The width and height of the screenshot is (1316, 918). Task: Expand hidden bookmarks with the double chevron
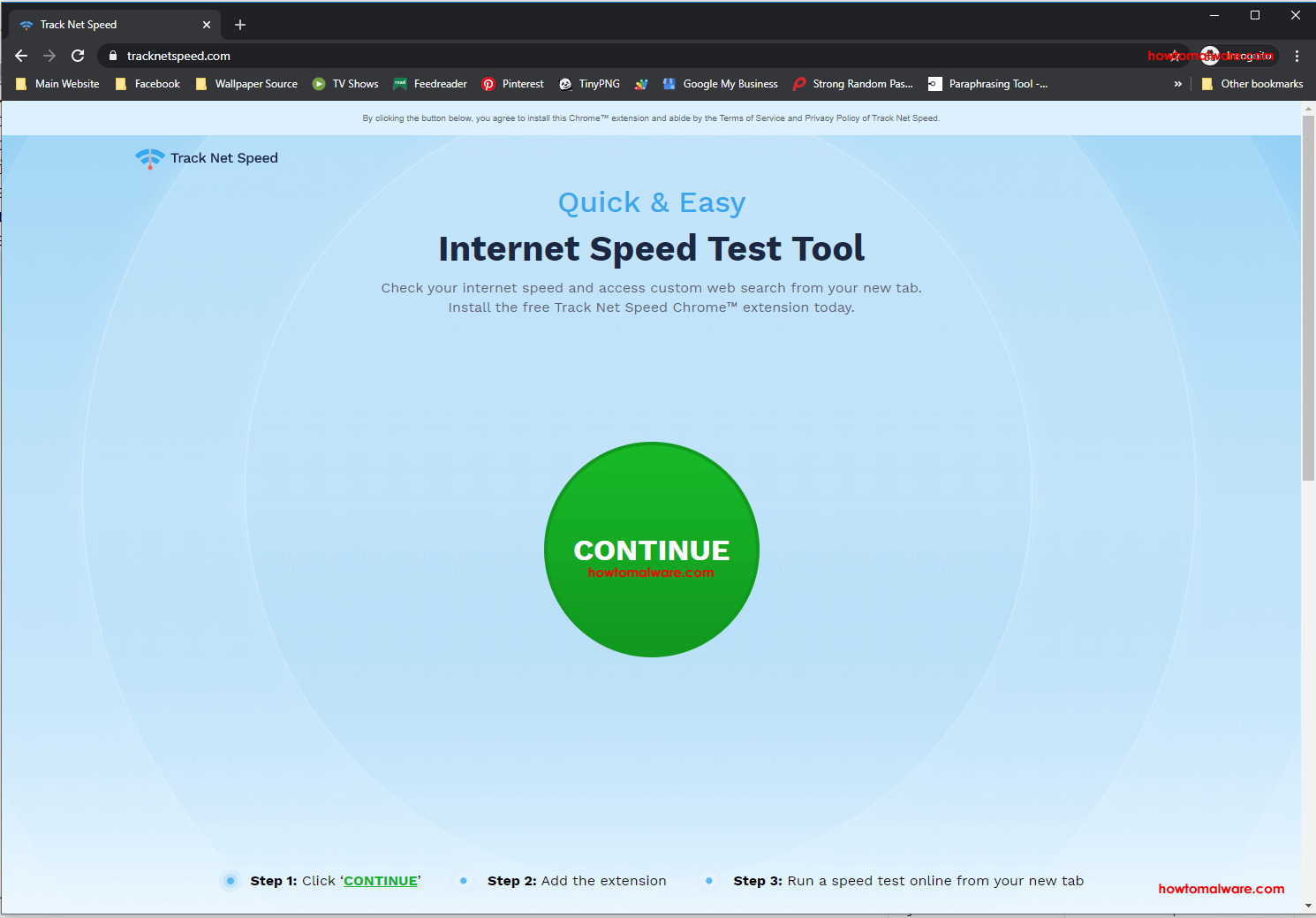point(1177,84)
